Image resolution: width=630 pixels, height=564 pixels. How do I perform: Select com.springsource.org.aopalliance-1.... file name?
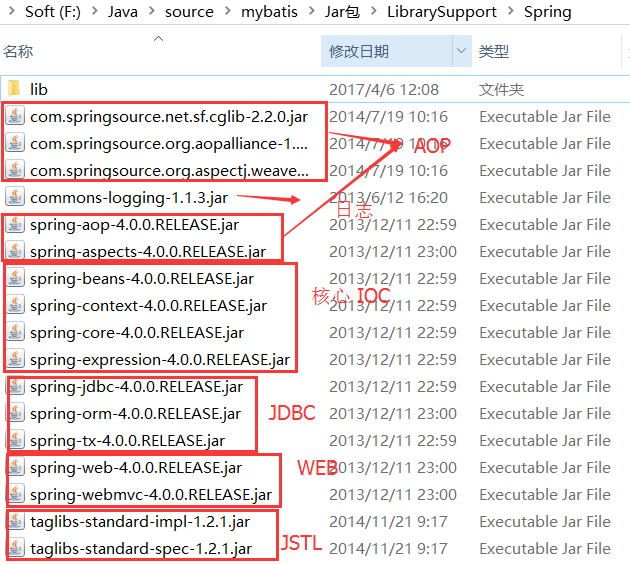pos(169,143)
